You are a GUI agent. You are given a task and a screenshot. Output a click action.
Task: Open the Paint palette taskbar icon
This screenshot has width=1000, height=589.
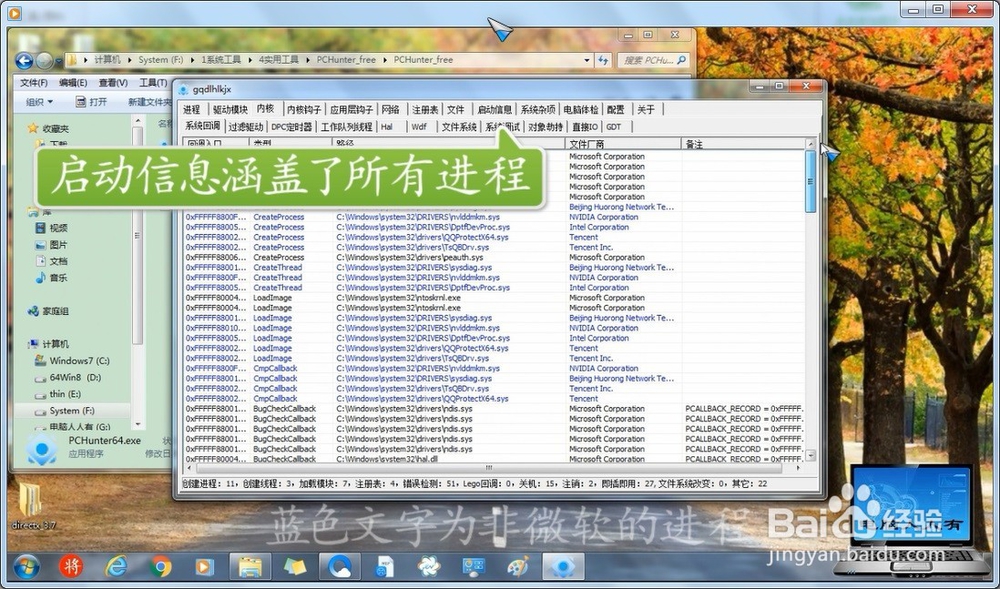518,566
